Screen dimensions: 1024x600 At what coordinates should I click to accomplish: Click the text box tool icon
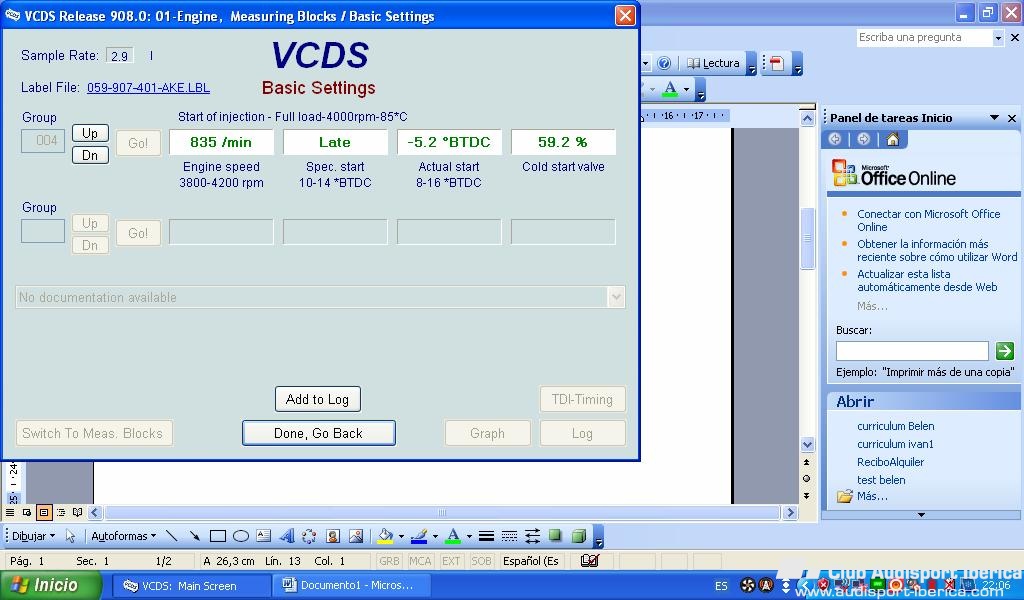pyautogui.click(x=263, y=536)
